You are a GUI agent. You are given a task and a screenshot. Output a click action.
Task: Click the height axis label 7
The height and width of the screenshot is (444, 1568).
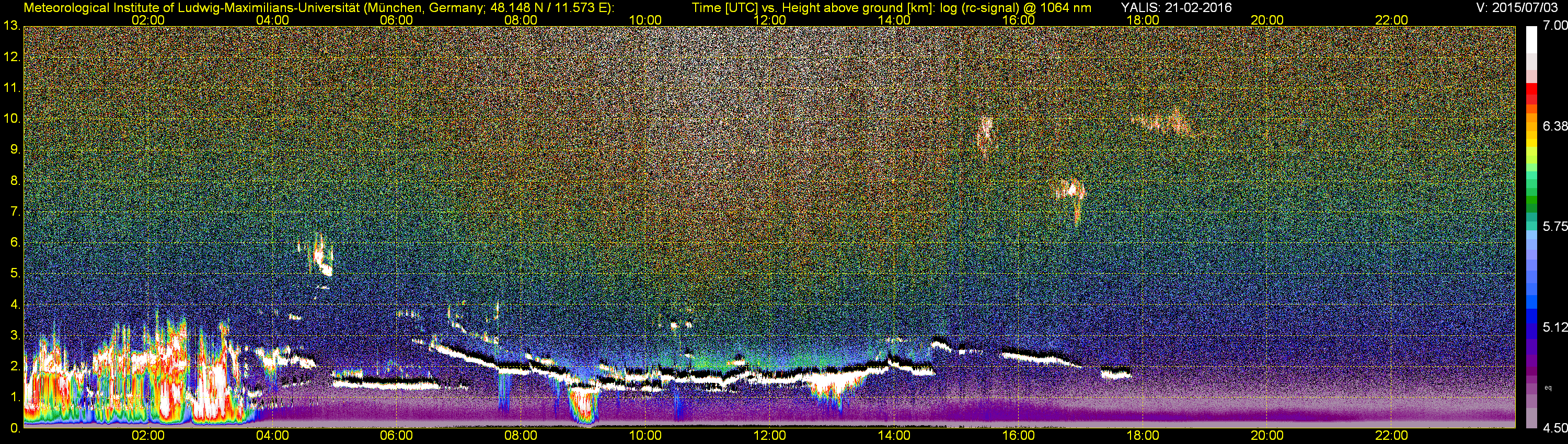click(15, 212)
